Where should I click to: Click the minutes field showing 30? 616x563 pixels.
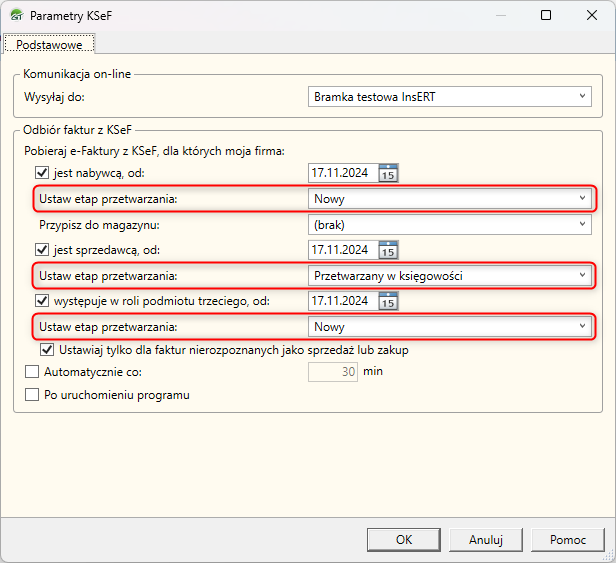[334, 371]
